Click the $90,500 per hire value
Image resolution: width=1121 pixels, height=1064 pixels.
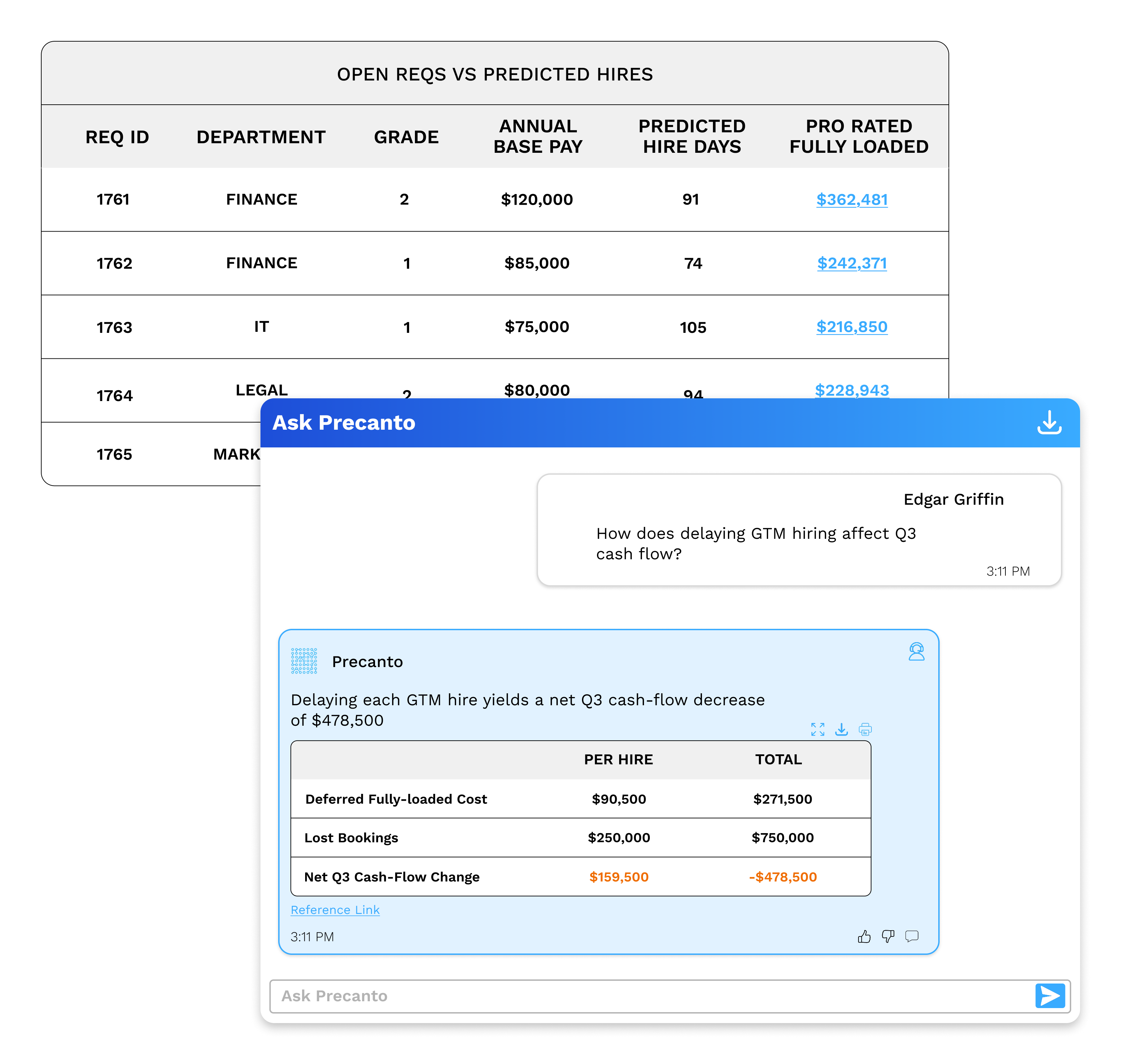click(x=618, y=799)
